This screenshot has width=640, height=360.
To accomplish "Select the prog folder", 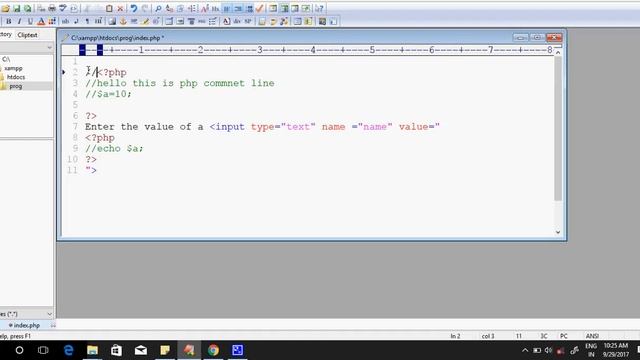I will tap(16, 86).
